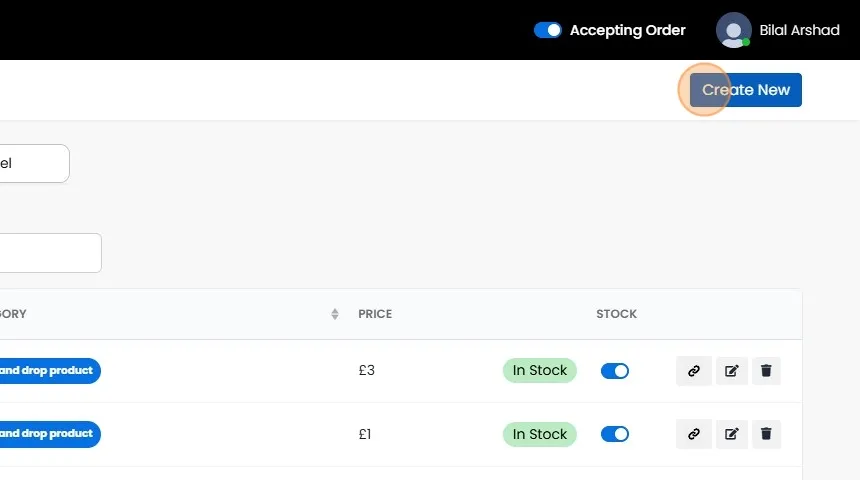
Task: Click the input field ending in 'el'
Action: pyautogui.click(x=34, y=163)
